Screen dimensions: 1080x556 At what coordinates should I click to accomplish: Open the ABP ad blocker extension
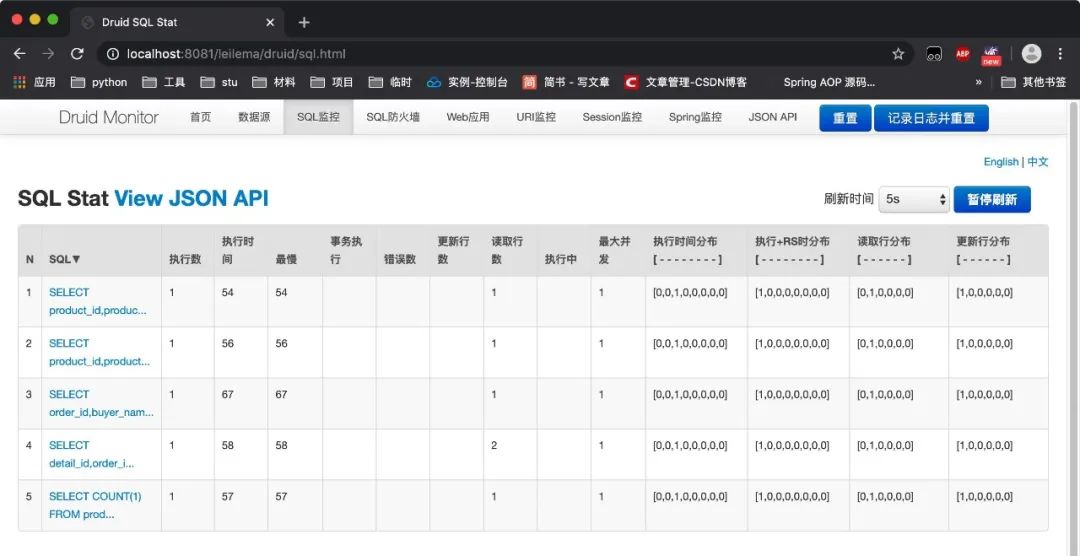coord(962,54)
